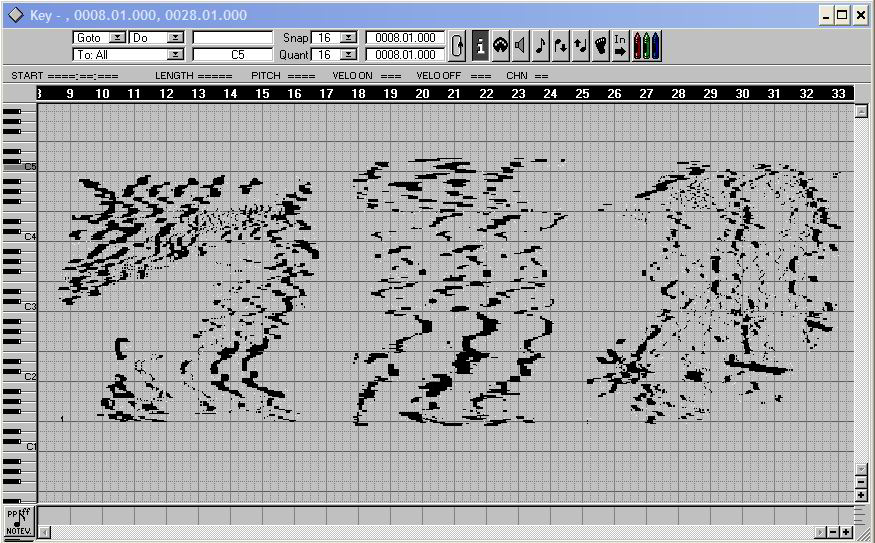Screen dimensions: 875x543
Task: Click the vertical zoom out minus button
Action: pos(861,482)
